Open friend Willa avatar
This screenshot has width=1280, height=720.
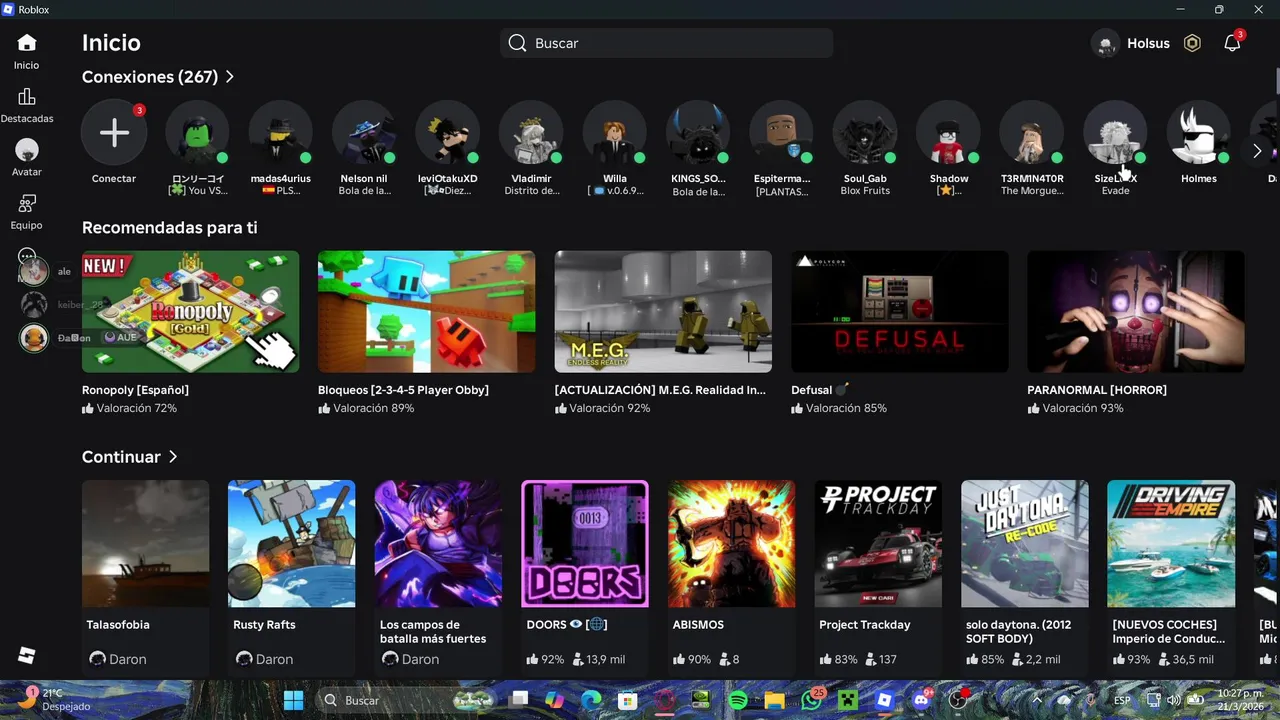[x=615, y=133]
